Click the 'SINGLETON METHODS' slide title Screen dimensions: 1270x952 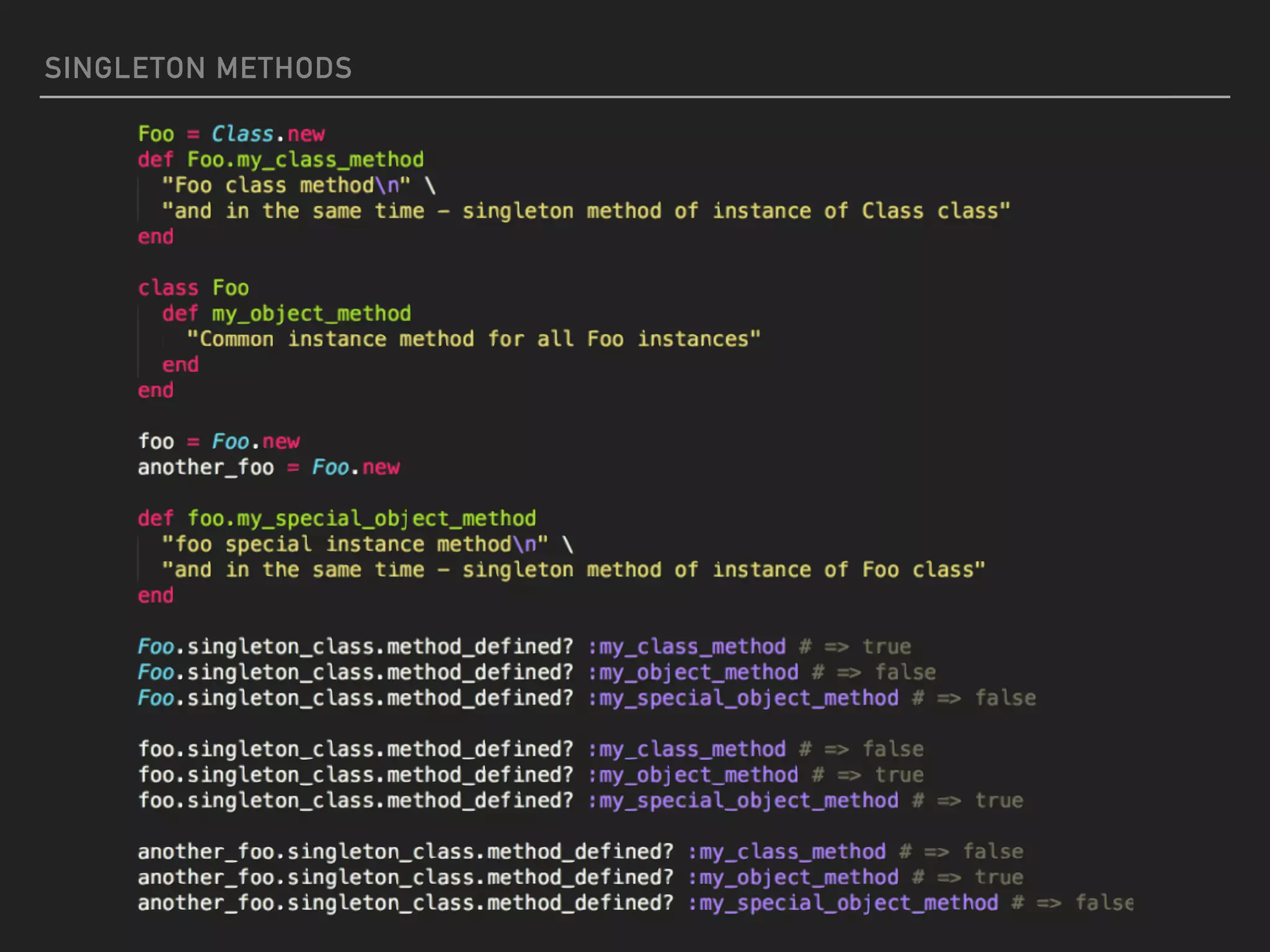click(198, 68)
